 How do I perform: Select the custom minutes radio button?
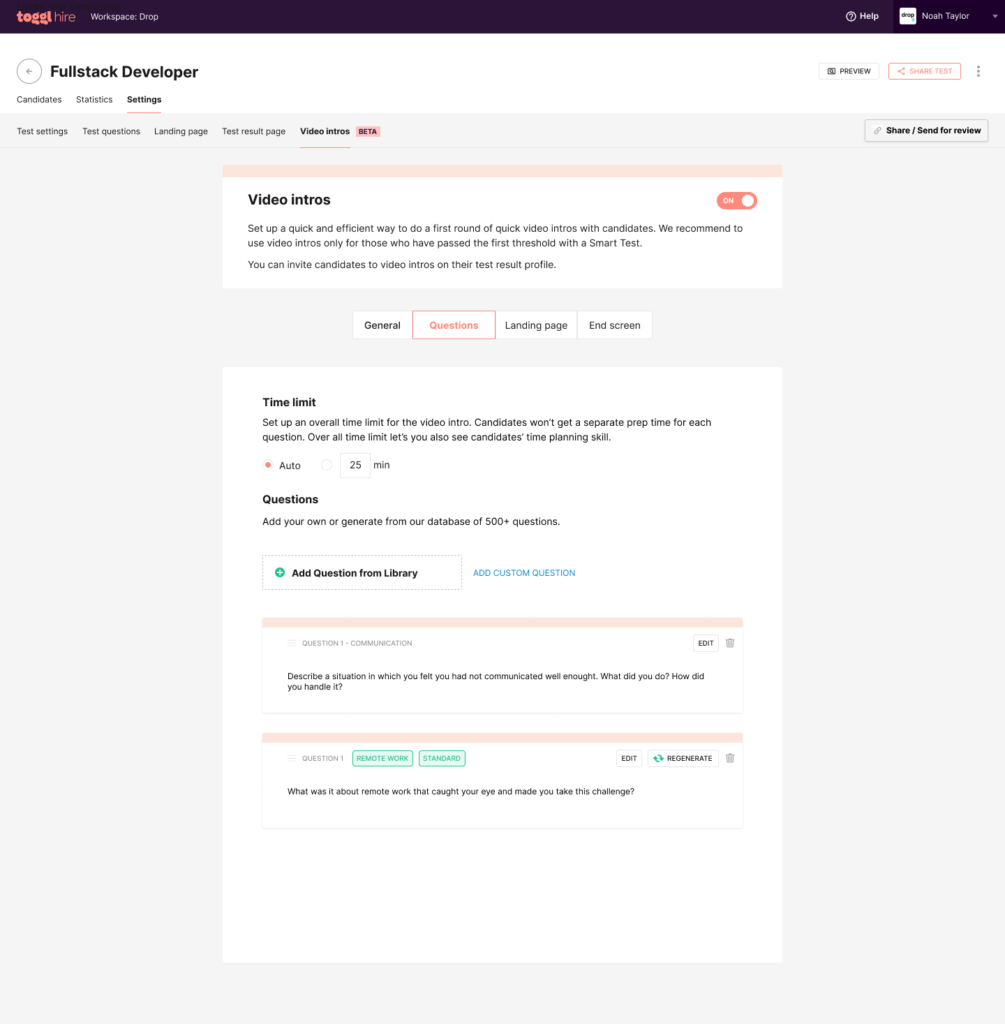pyautogui.click(x=326, y=465)
